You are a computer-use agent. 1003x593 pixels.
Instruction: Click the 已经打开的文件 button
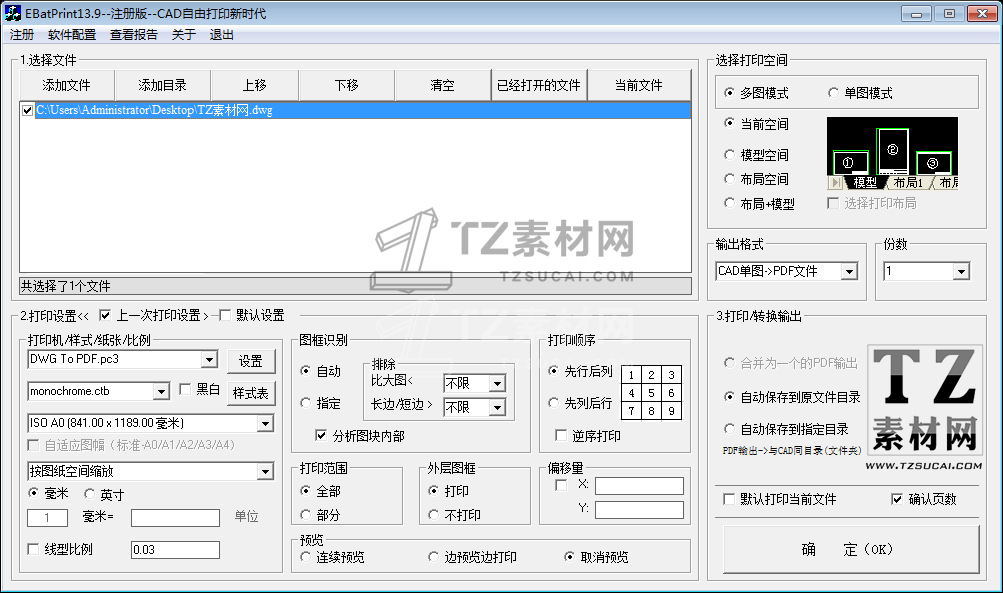click(x=539, y=85)
